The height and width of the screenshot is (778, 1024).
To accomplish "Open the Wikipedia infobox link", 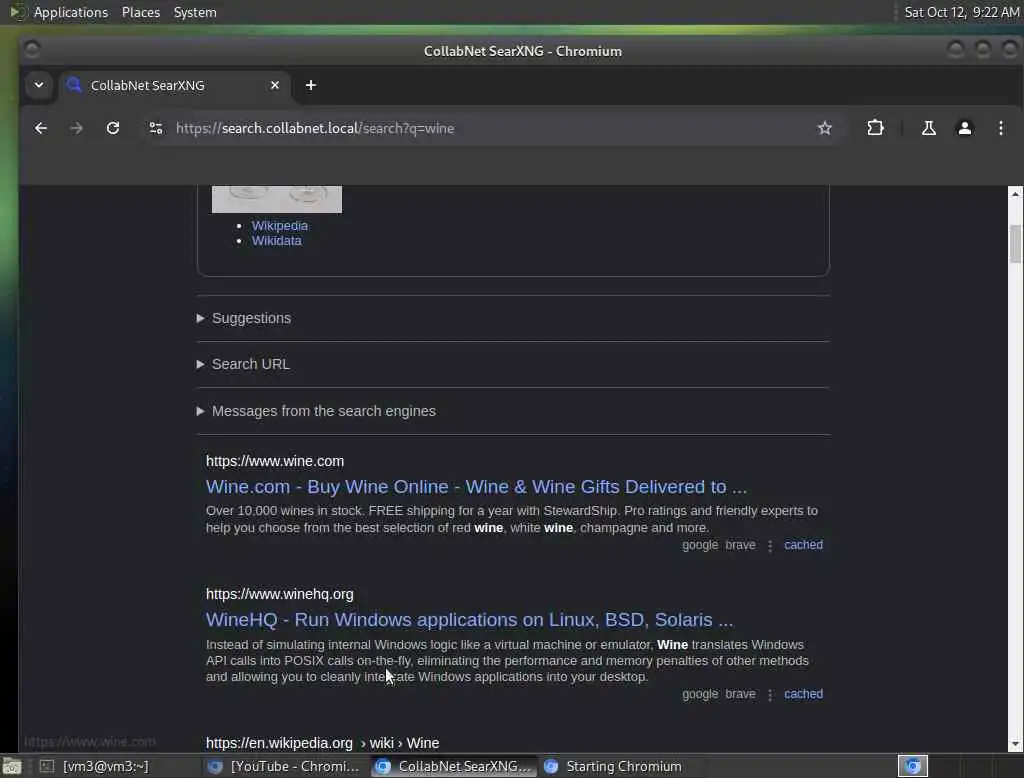I will click(x=280, y=225).
